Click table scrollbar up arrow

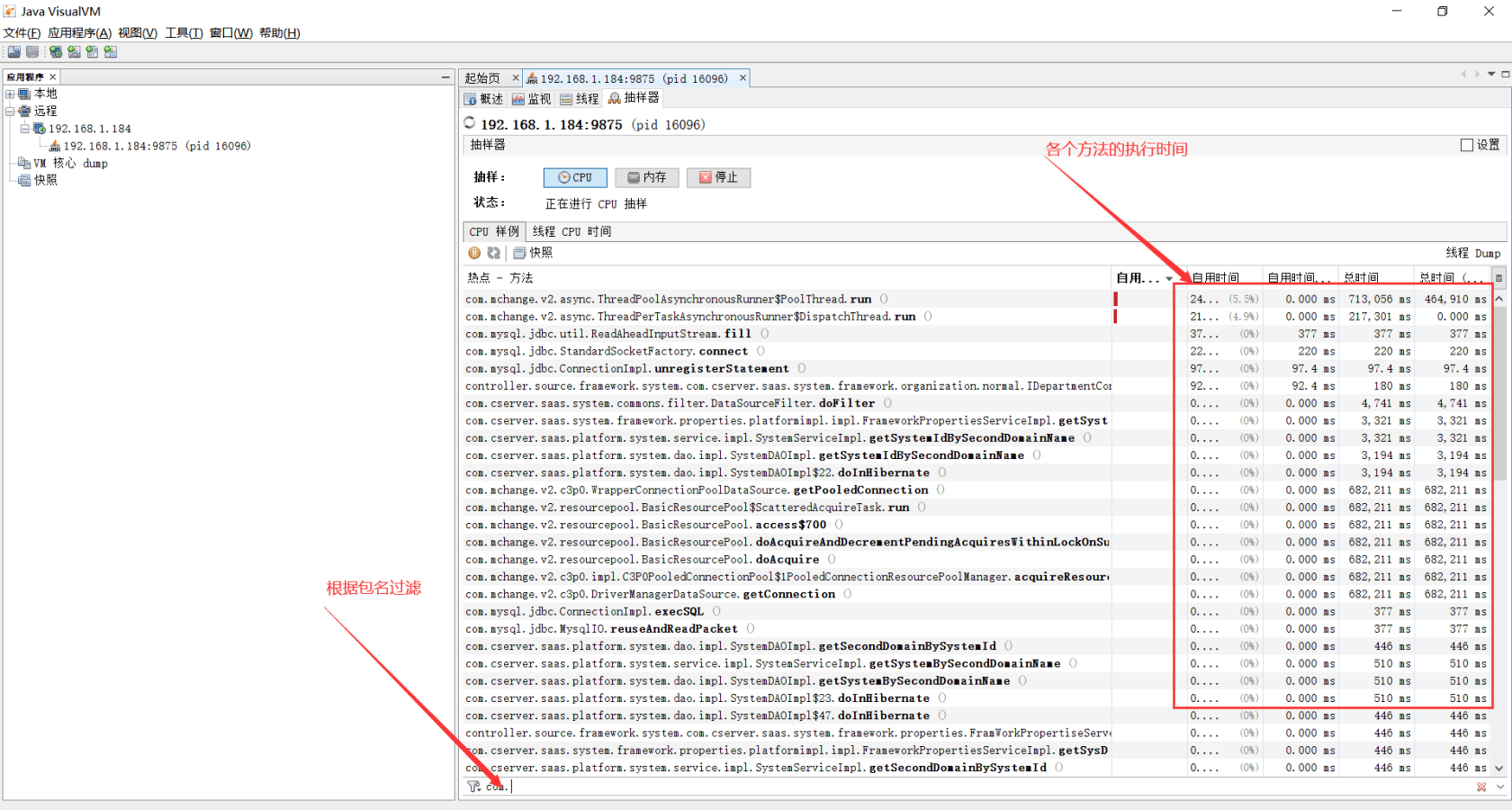tap(1498, 299)
